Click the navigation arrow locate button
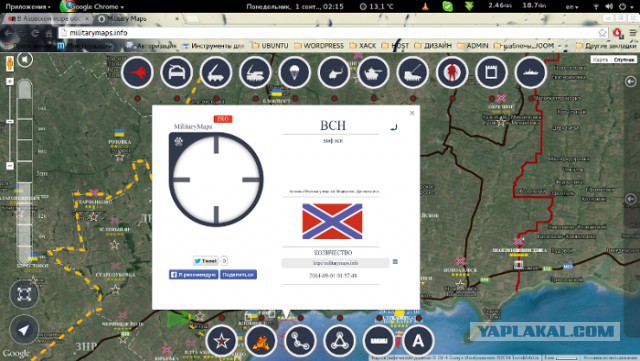Screen dimensions: 640x361 pyautogui.click(x=24, y=330)
